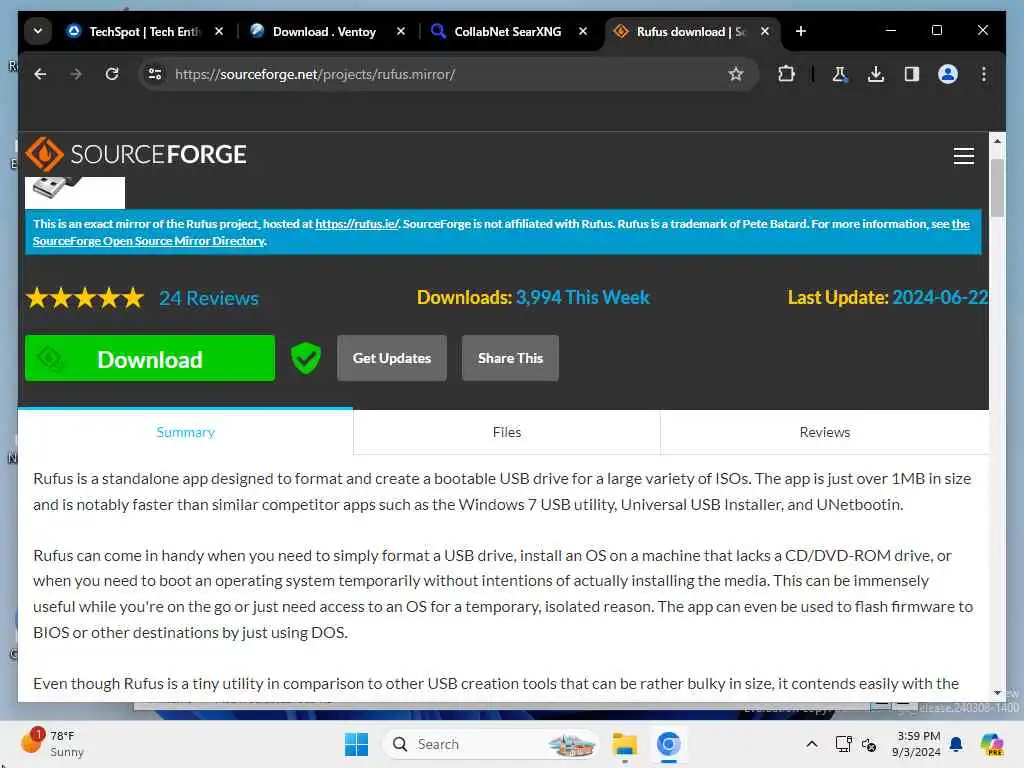Screen dimensions: 1024x768
Task: Open SourceForge Open Source Mirror Directory link
Action: pyautogui.click(x=149, y=241)
